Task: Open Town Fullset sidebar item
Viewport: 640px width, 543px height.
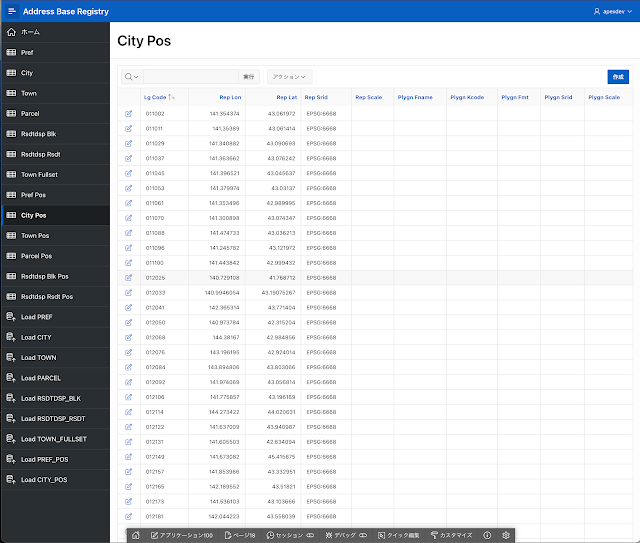Action: (55, 174)
